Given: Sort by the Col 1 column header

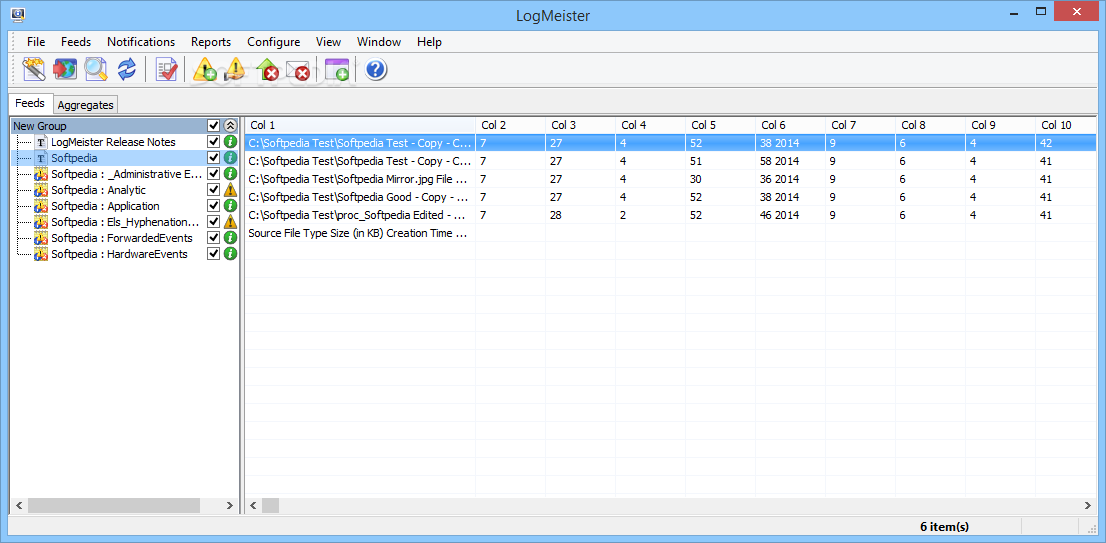Looking at the screenshot, I should point(360,125).
